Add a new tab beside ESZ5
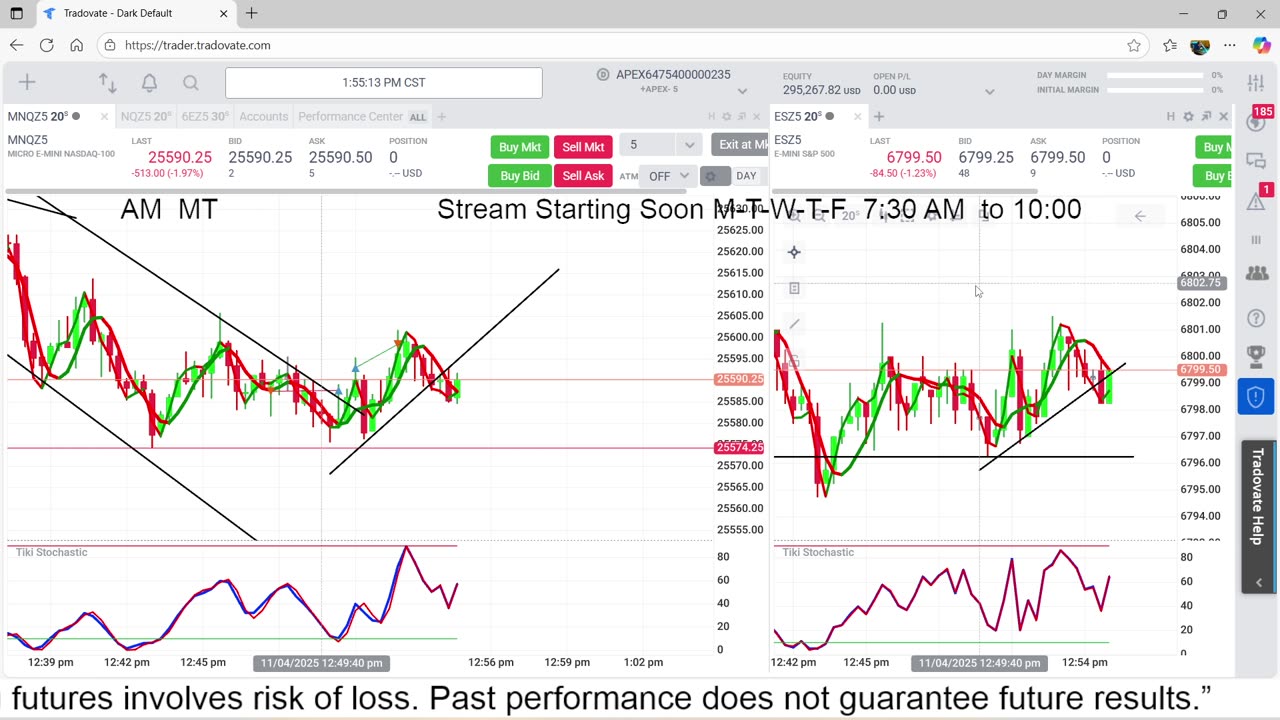Image resolution: width=1280 pixels, height=720 pixels. coord(879,117)
